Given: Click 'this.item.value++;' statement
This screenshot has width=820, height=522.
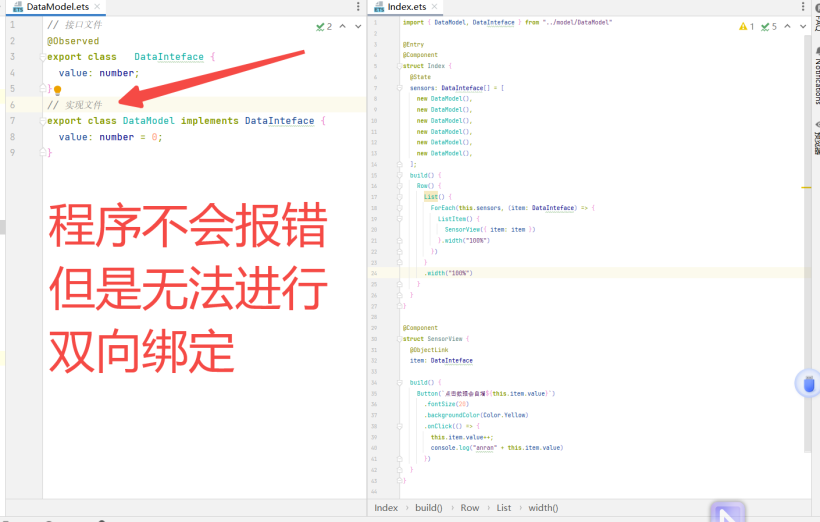Looking at the screenshot, I should [462, 437].
